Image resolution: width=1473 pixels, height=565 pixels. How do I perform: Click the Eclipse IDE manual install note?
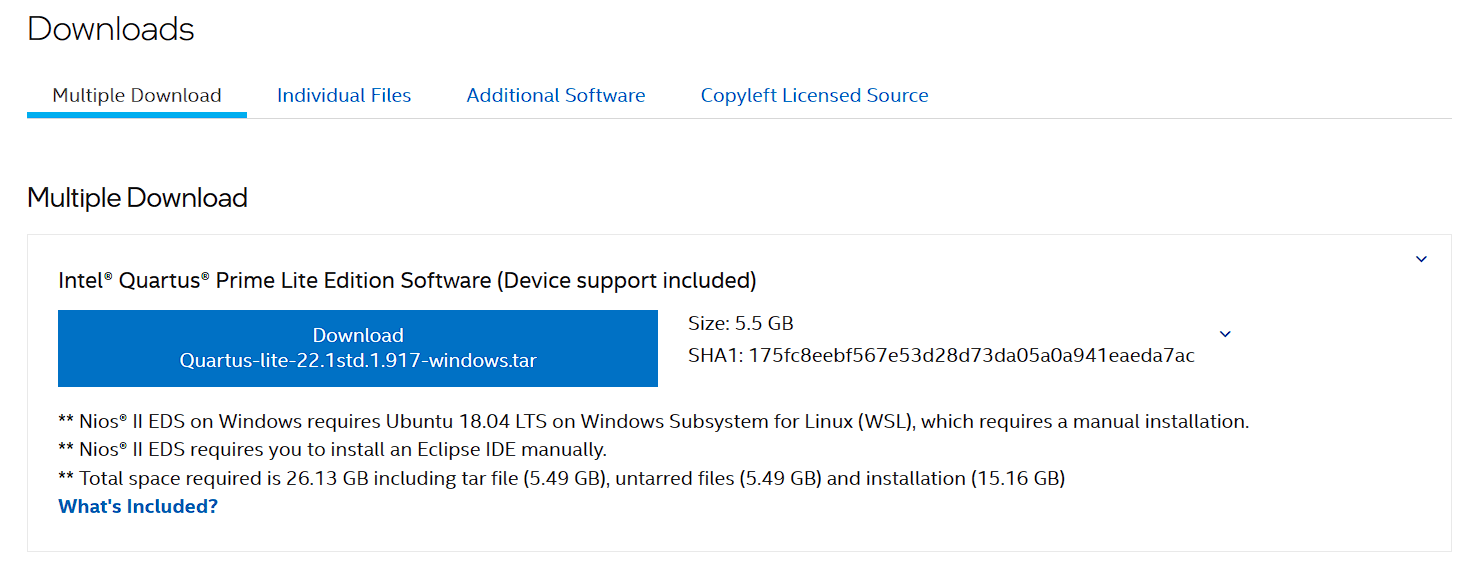pos(333,450)
